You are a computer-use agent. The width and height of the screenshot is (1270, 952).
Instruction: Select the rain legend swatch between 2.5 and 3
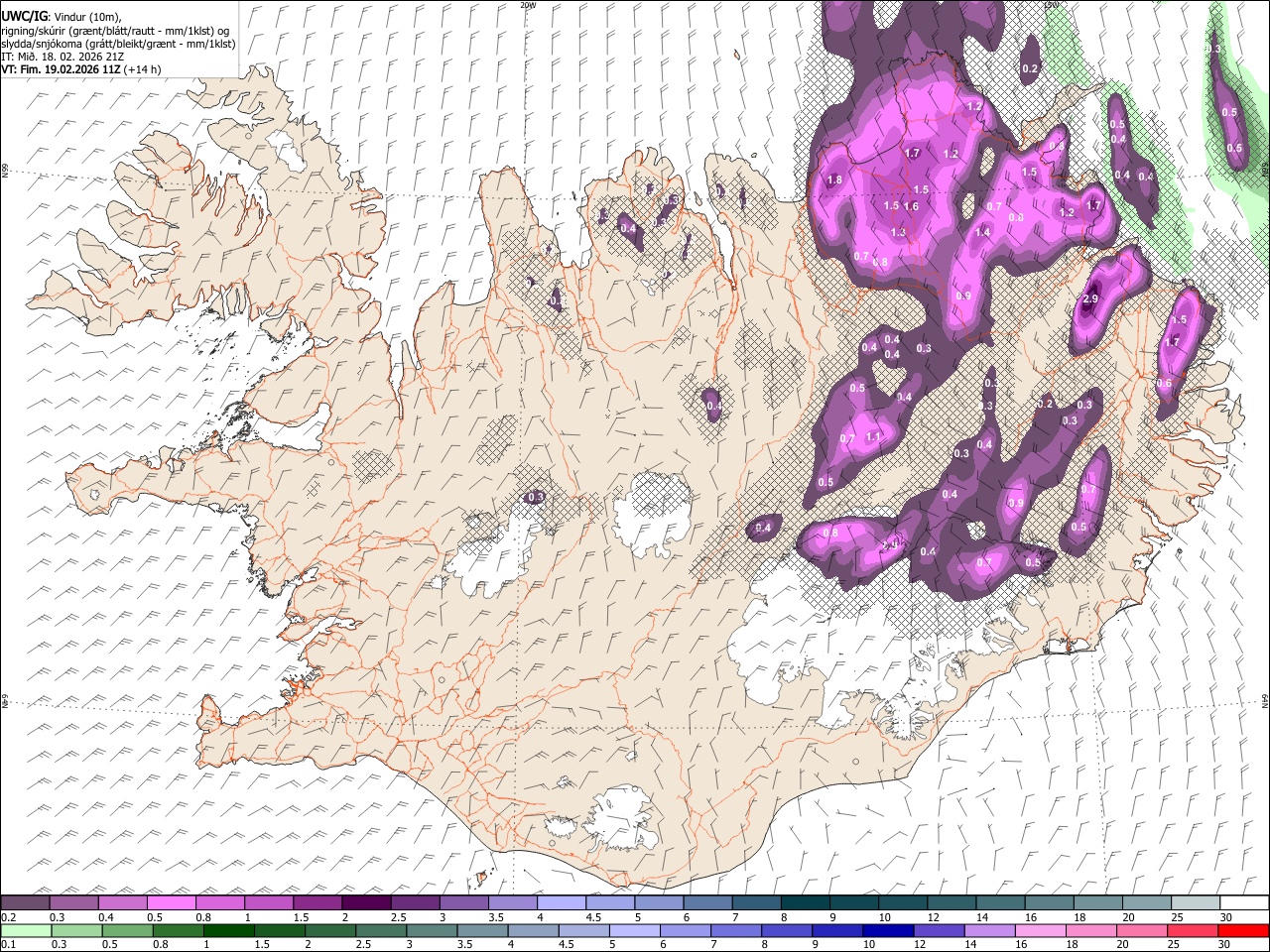[x=381, y=930]
